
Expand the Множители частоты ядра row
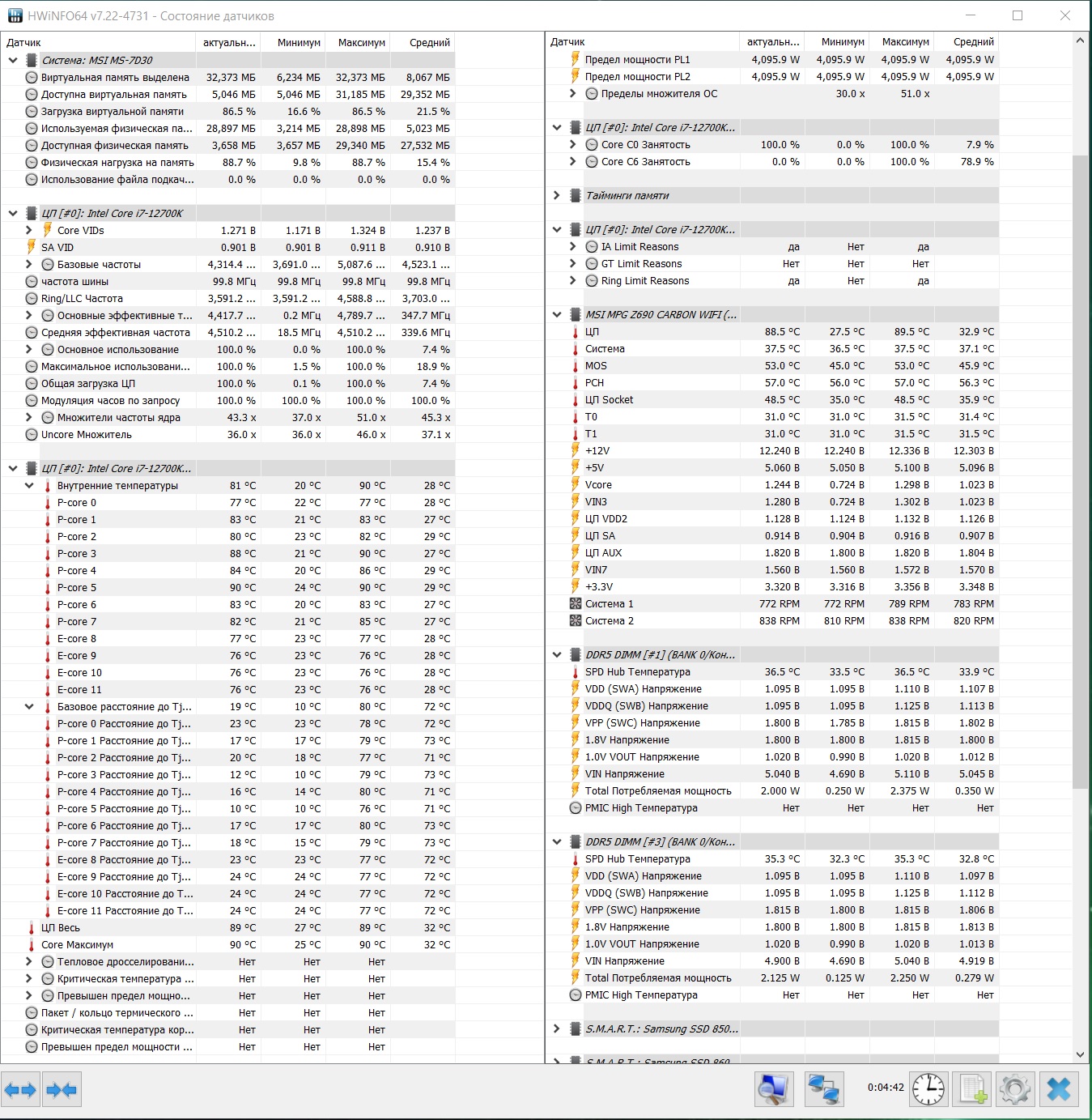coord(29,417)
